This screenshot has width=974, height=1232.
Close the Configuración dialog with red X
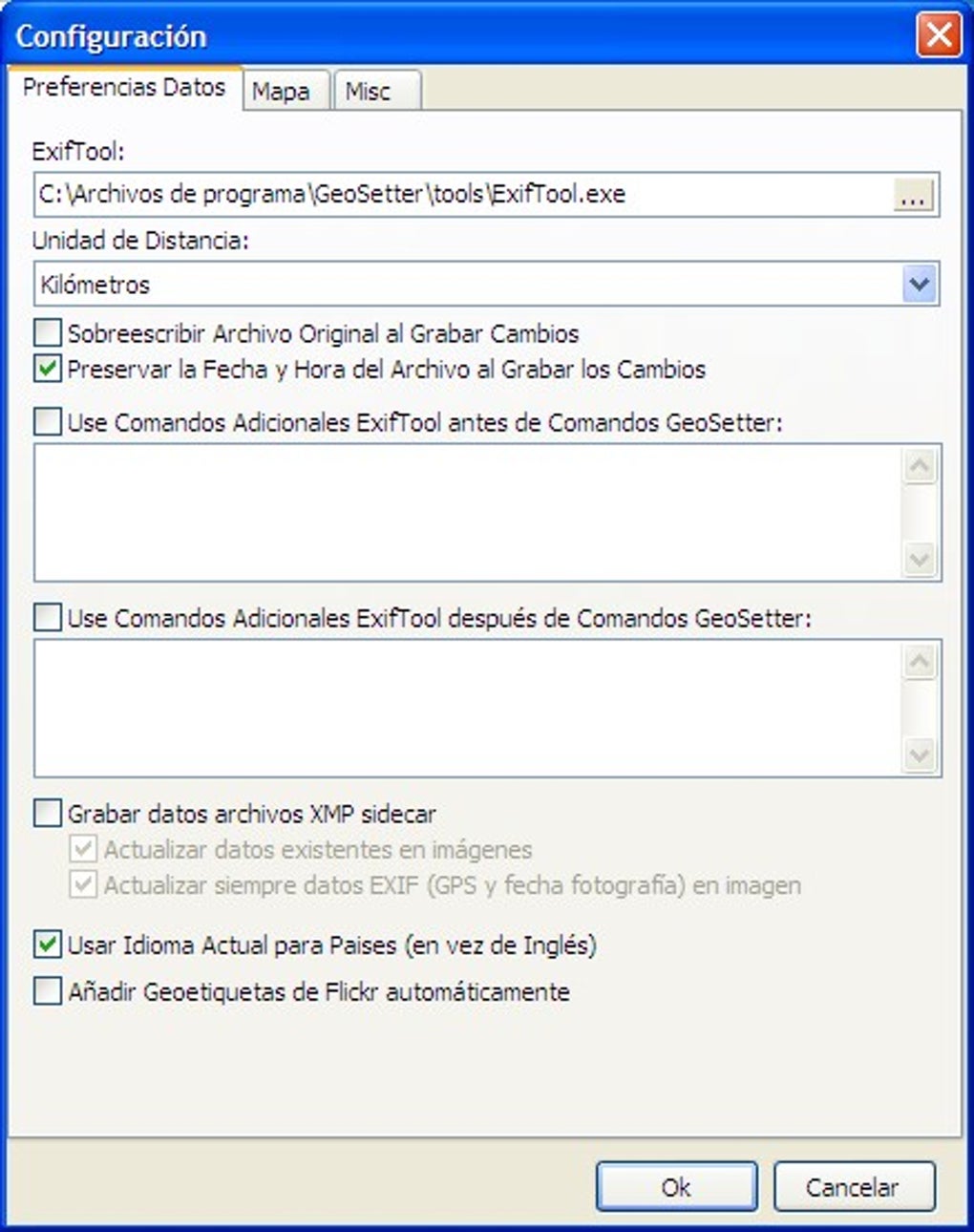939,36
